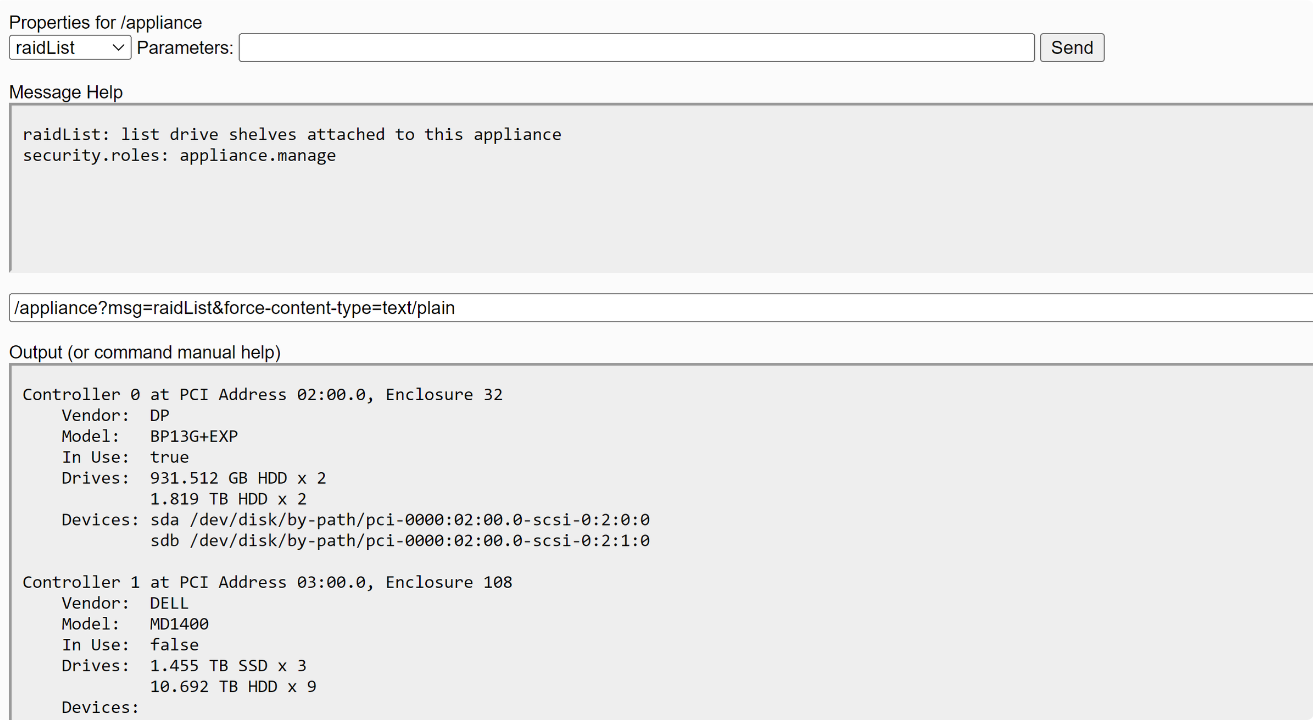Click the 'Output (or command manual help)' label
Image resolution: width=1313 pixels, height=724 pixels.
[x=145, y=352]
